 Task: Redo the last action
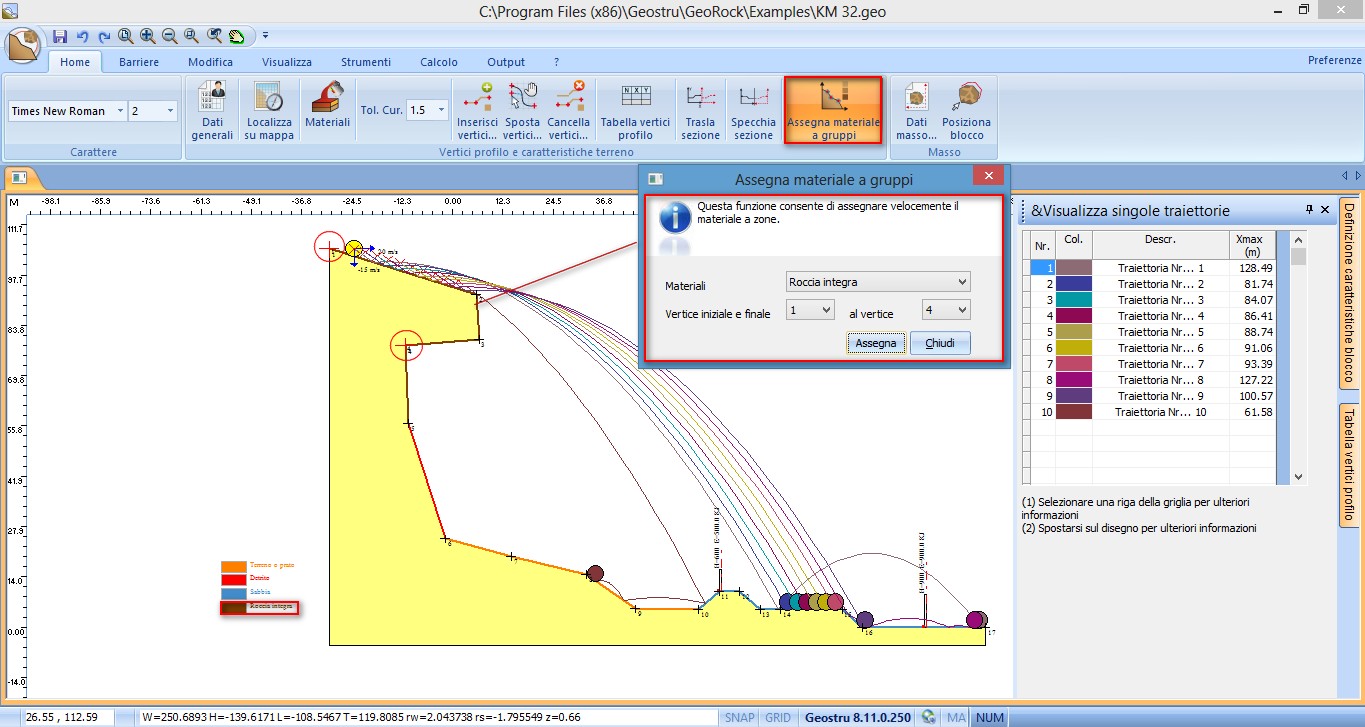coord(103,36)
